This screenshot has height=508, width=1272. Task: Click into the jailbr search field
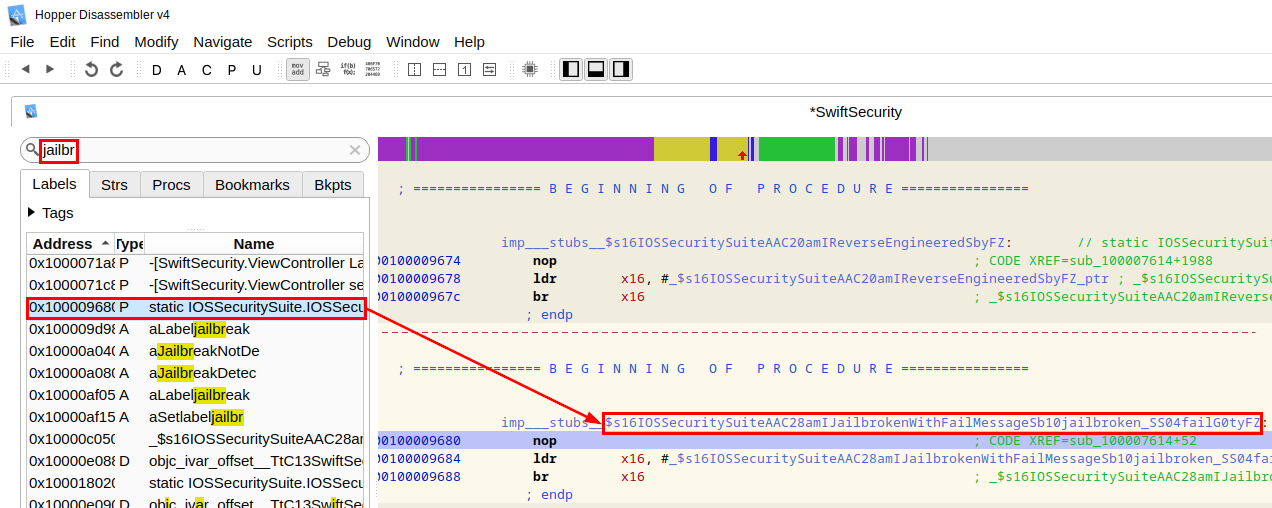point(195,150)
